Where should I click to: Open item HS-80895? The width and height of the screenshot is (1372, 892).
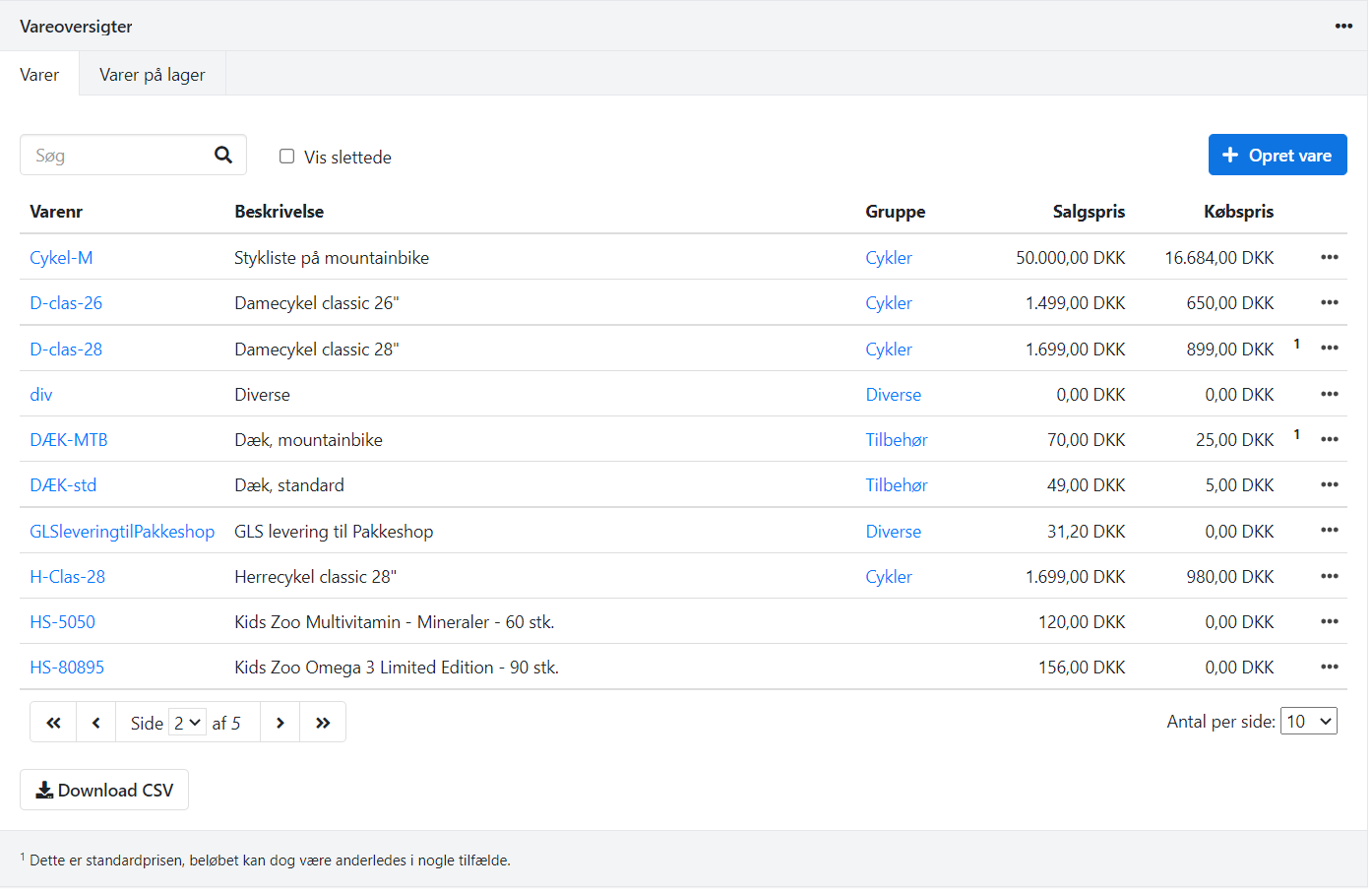click(67, 668)
